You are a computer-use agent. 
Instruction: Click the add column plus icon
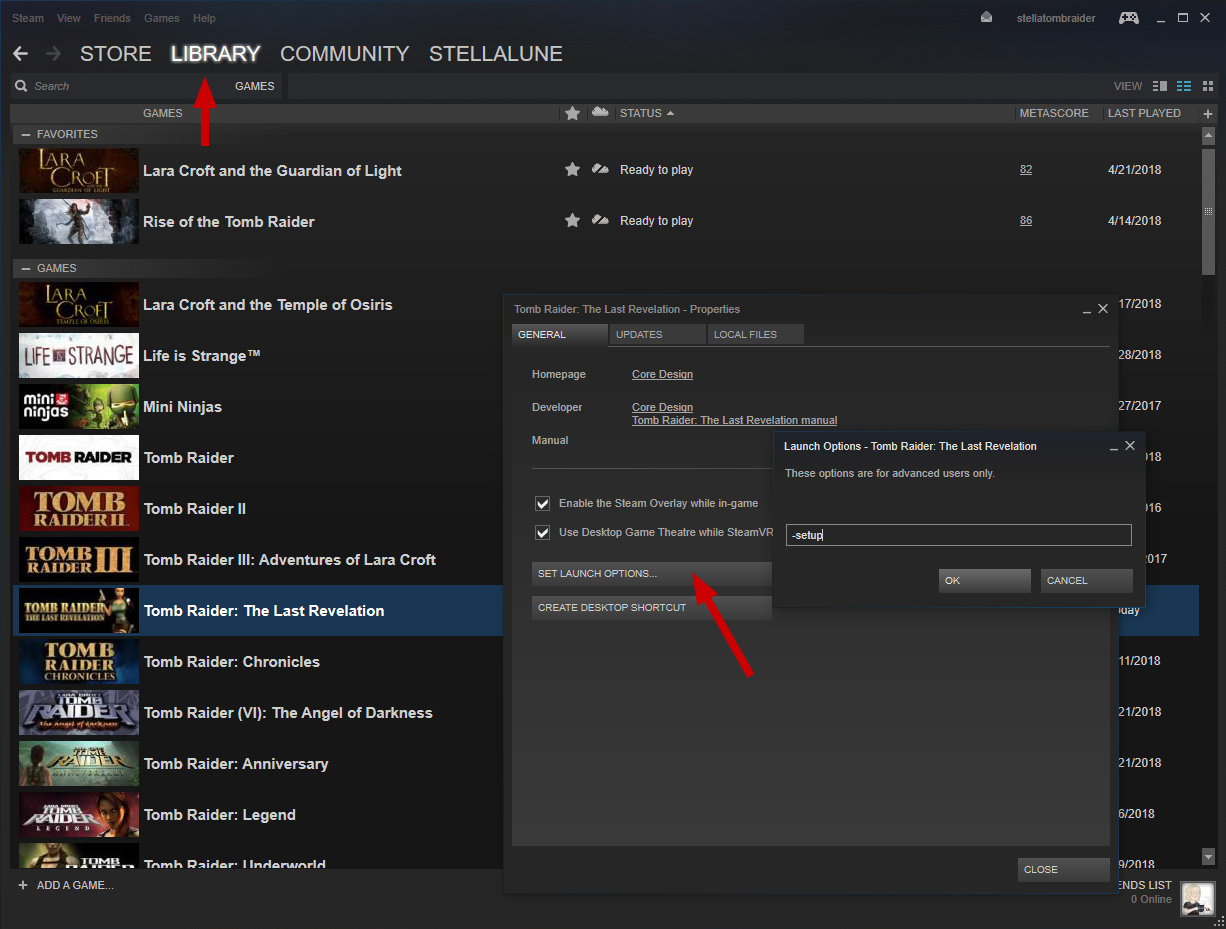[1207, 114]
